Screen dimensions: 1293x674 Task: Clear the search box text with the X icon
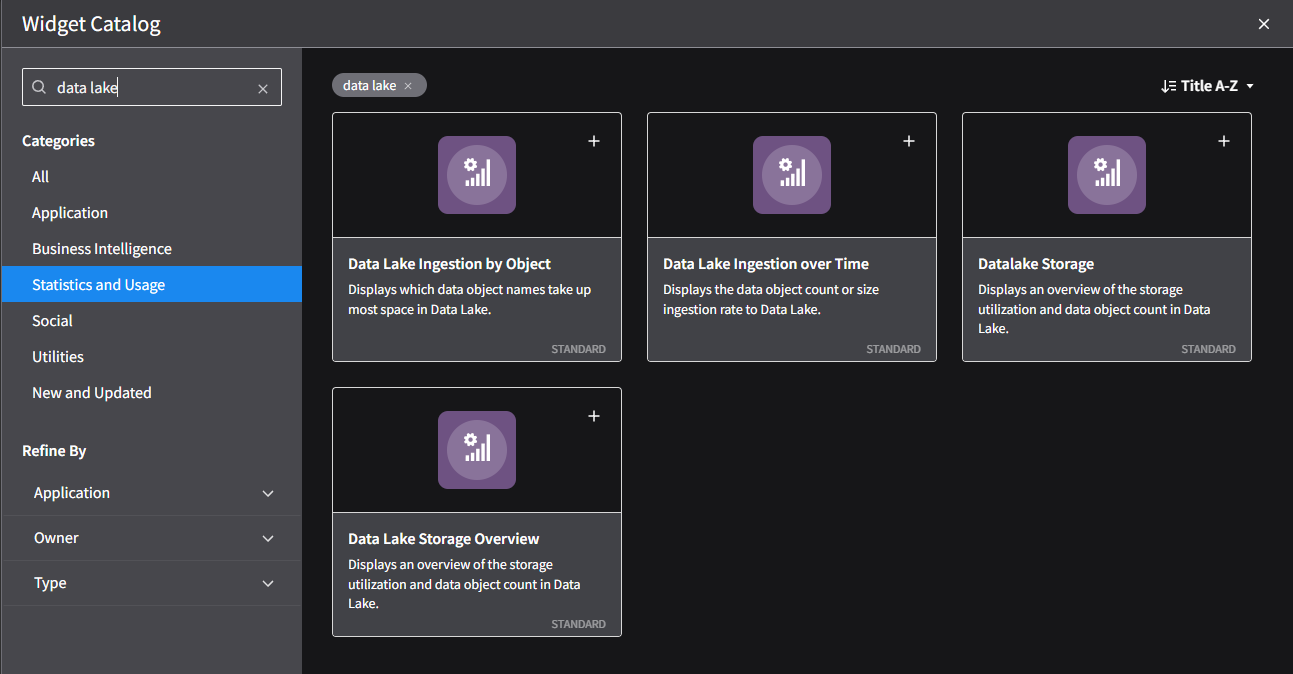[263, 88]
